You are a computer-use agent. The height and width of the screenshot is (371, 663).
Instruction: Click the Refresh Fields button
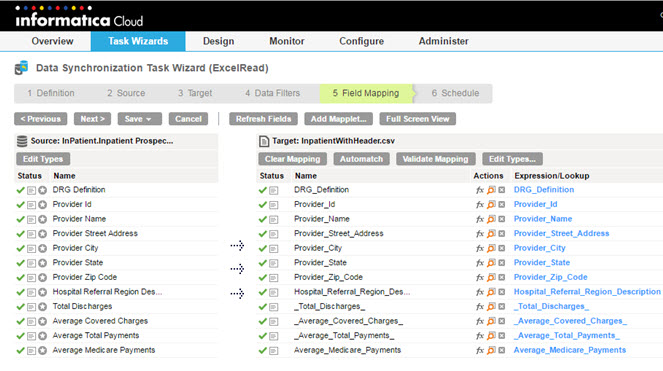(263, 119)
